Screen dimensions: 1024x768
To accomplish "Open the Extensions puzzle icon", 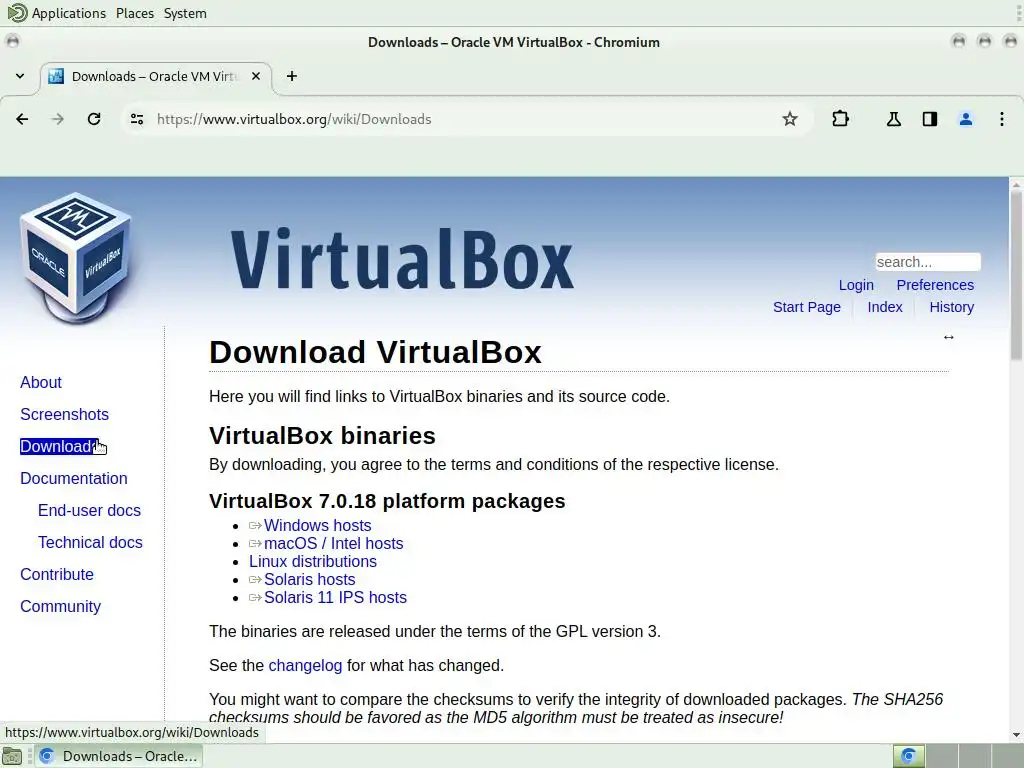I will coord(840,119).
